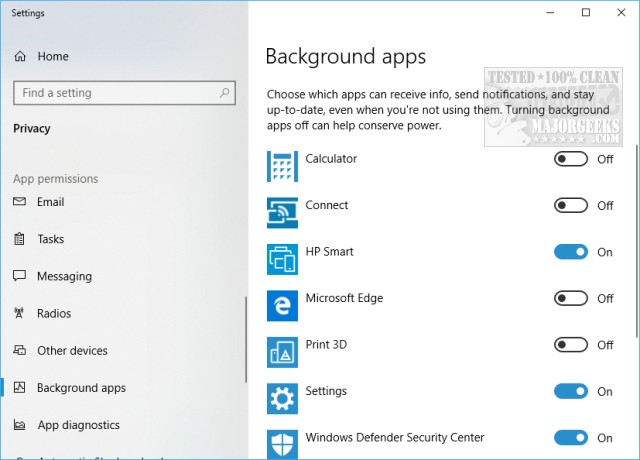Click the Settings gear app icon

283,398
